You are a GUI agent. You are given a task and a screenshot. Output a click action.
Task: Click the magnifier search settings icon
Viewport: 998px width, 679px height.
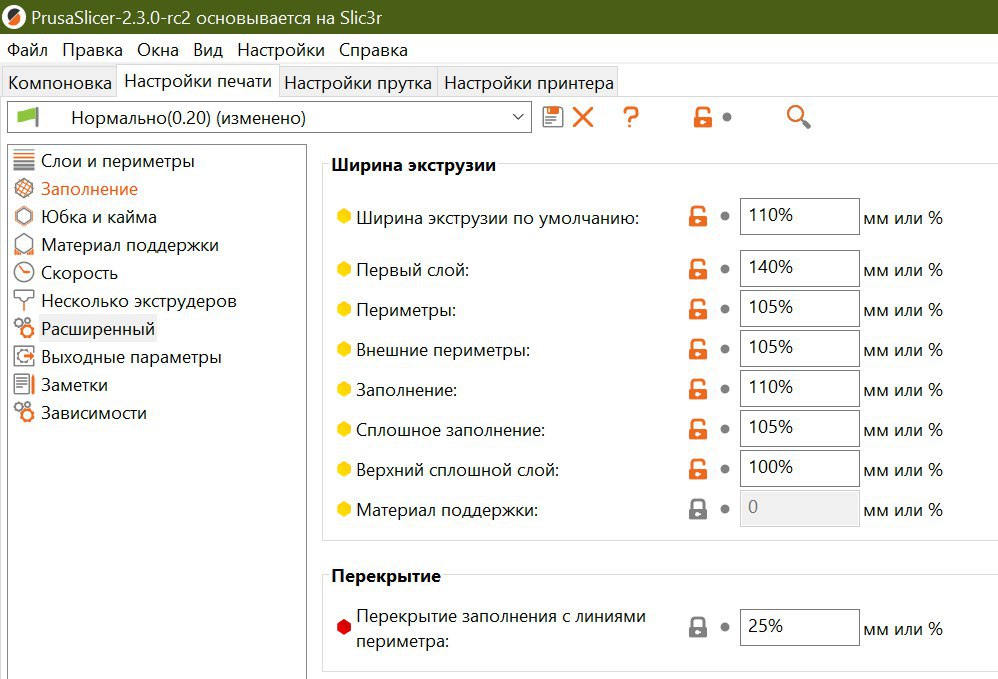click(798, 117)
